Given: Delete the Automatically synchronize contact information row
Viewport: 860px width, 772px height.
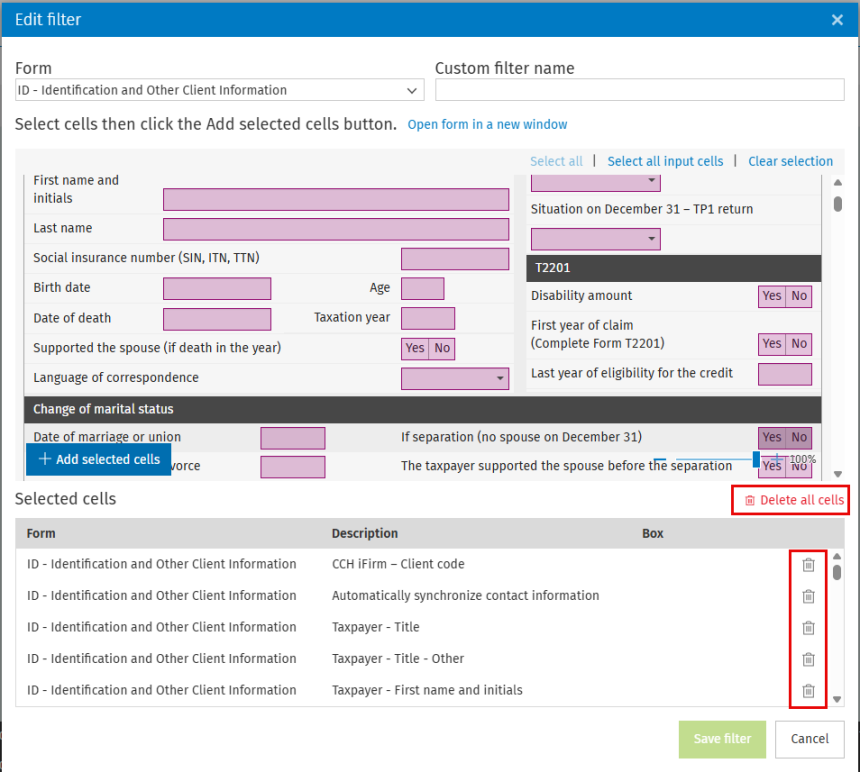Looking at the screenshot, I should coord(808,596).
